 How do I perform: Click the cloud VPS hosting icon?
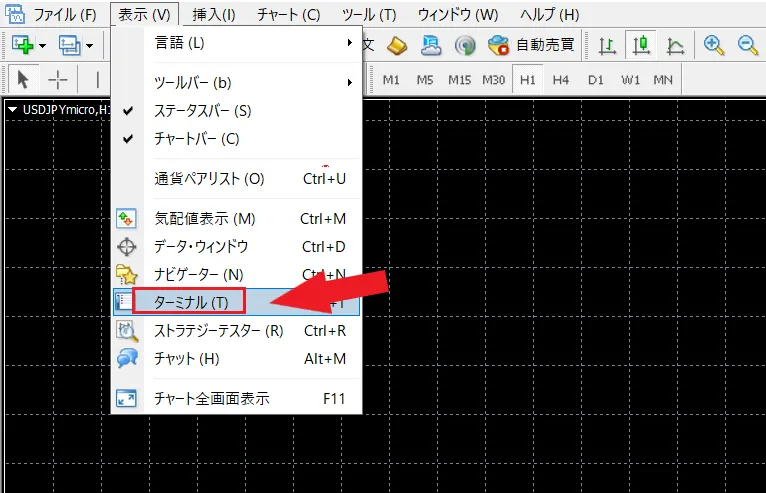coord(431,45)
